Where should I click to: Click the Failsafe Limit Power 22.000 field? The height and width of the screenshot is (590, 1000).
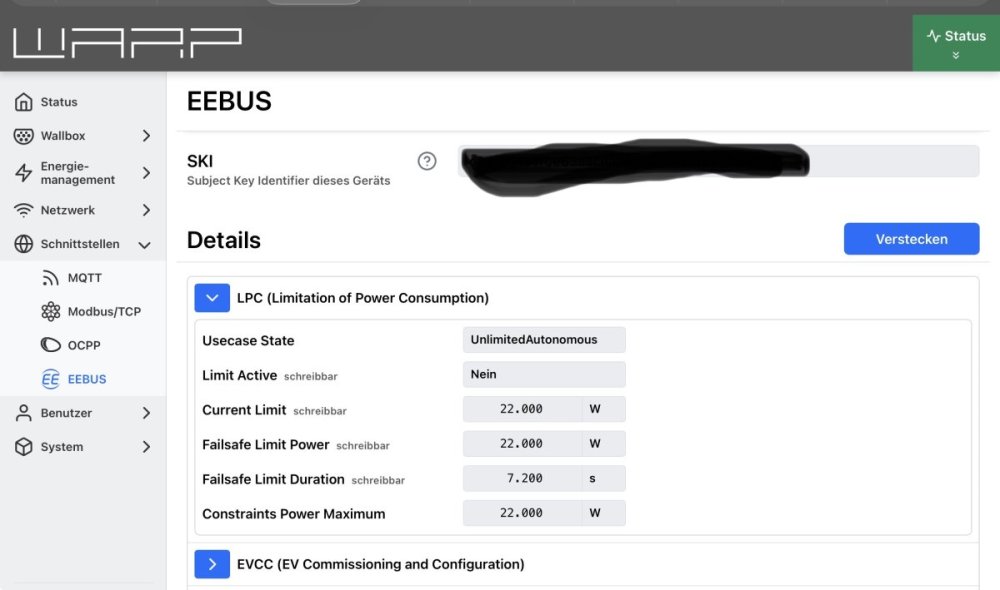tap(522, 443)
